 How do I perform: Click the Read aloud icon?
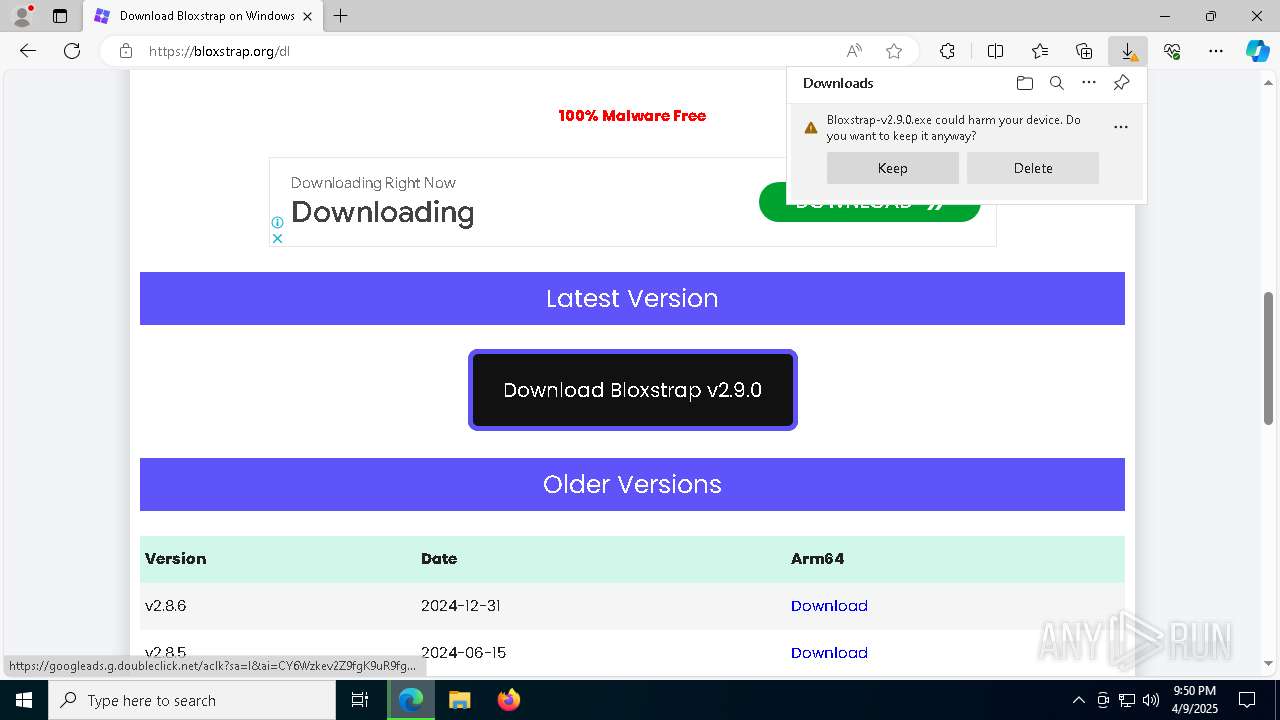click(x=854, y=51)
